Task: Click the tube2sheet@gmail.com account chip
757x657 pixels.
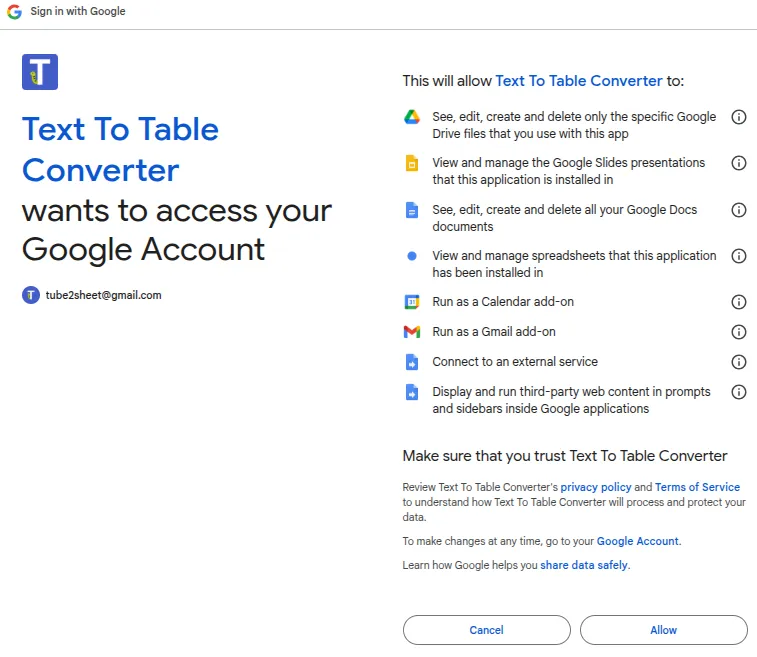Action: 92,295
